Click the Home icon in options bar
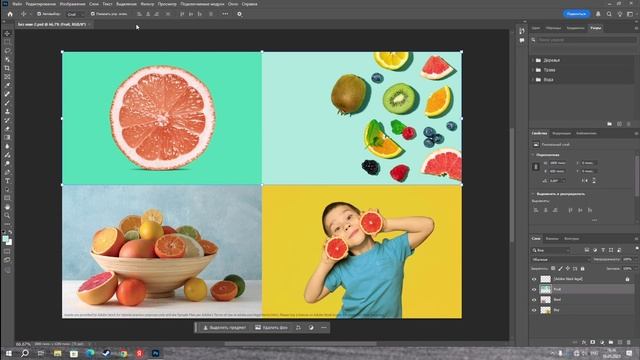The image size is (640, 360). pyautogui.click(x=10, y=14)
